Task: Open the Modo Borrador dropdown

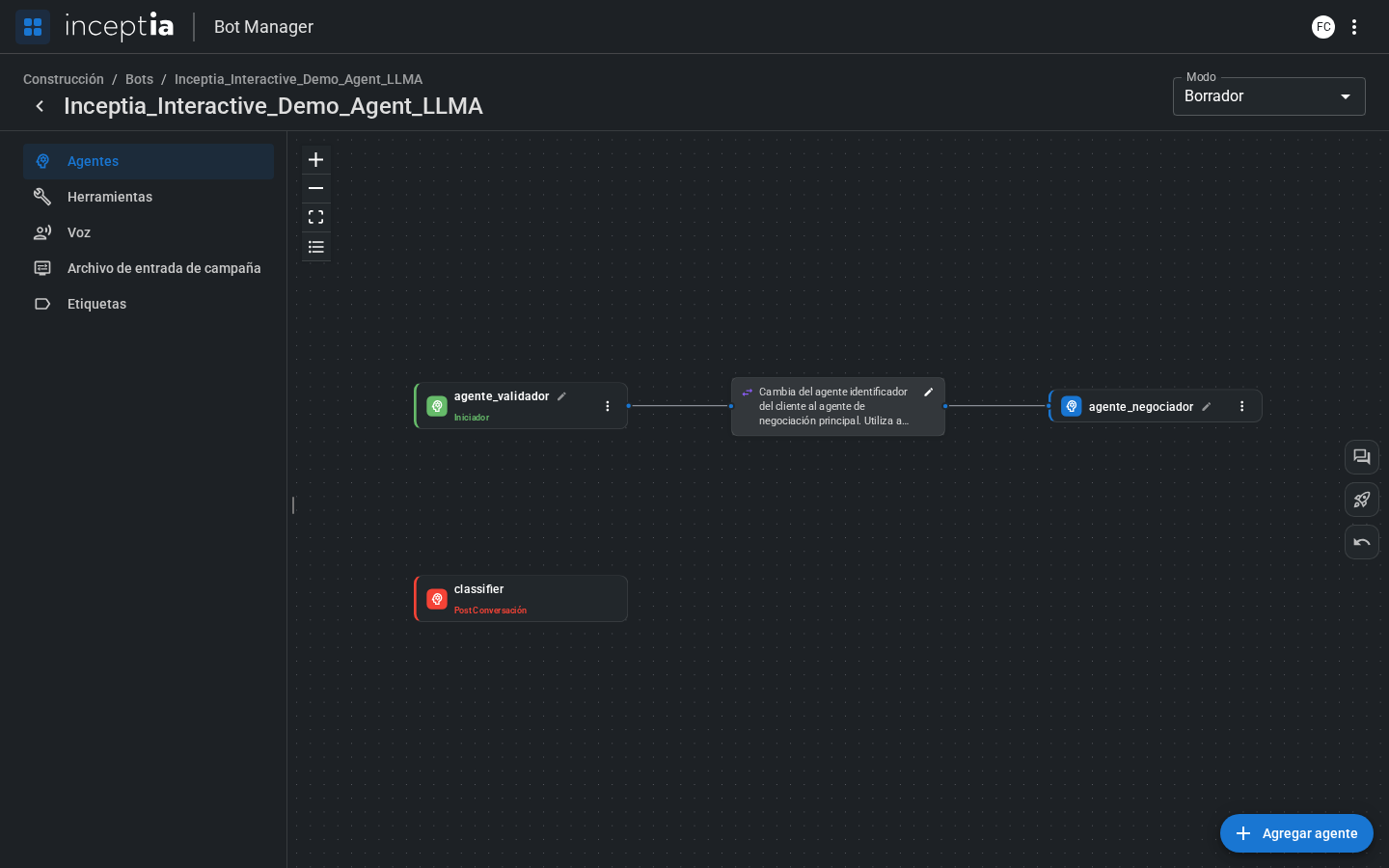Action: coord(1268,96)
